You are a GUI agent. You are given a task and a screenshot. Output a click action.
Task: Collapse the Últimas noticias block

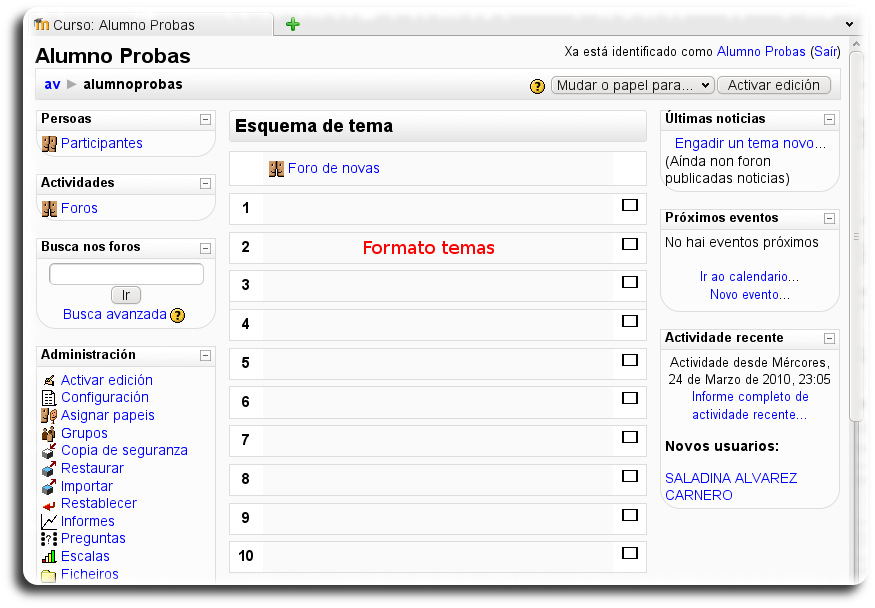[x=827, y=118]
